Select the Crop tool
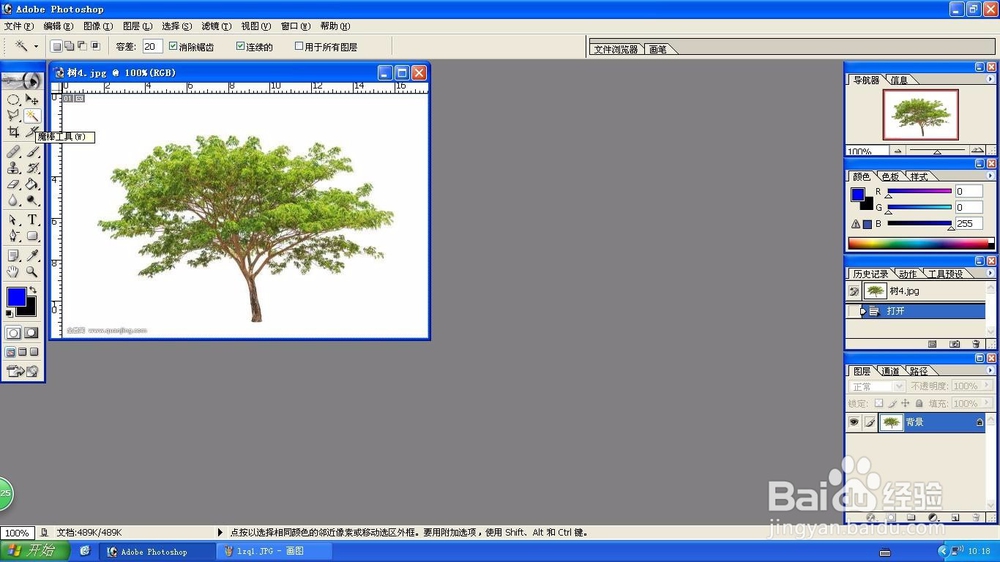Screen dimensions: 1000x562 (x=13, y=131)
